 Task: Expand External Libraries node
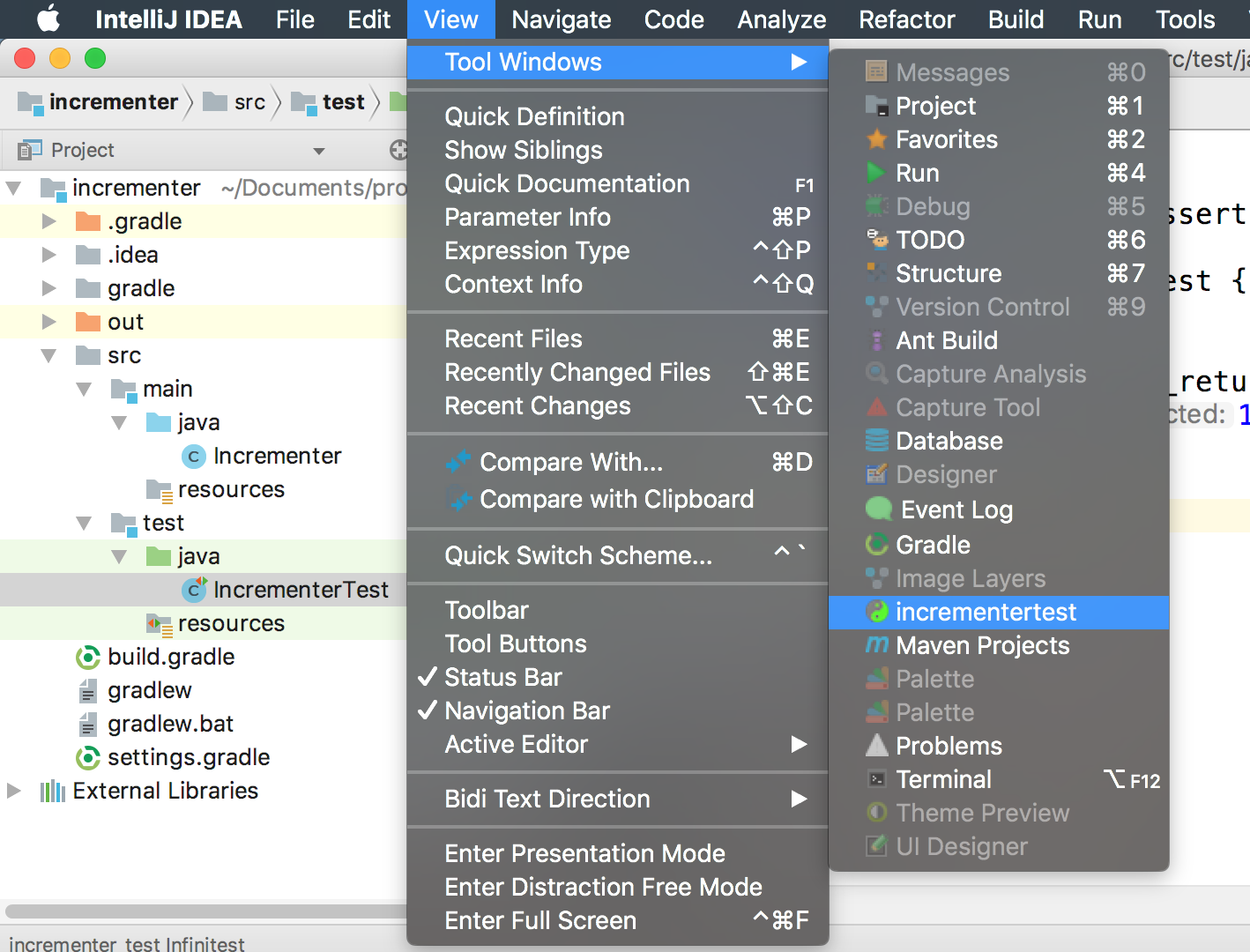tap(14, 791)
